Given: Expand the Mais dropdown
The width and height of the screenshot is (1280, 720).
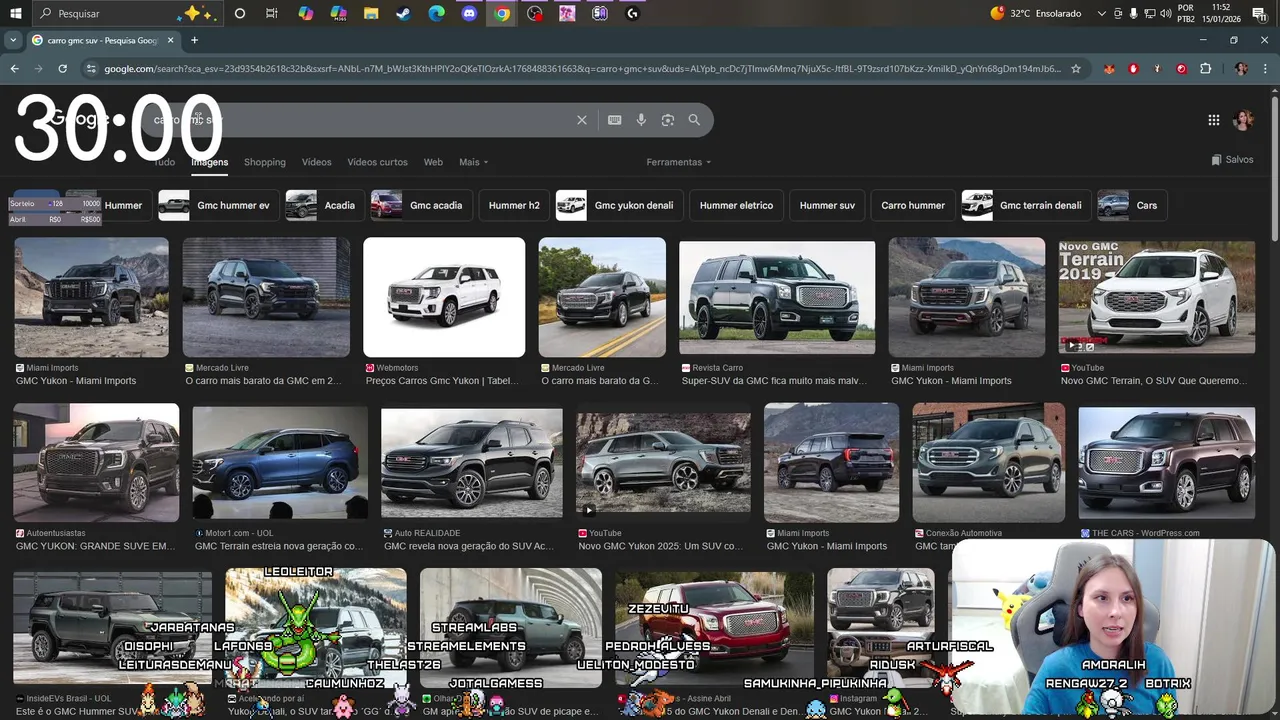Looking at the screenshot, I should (473, 162).
